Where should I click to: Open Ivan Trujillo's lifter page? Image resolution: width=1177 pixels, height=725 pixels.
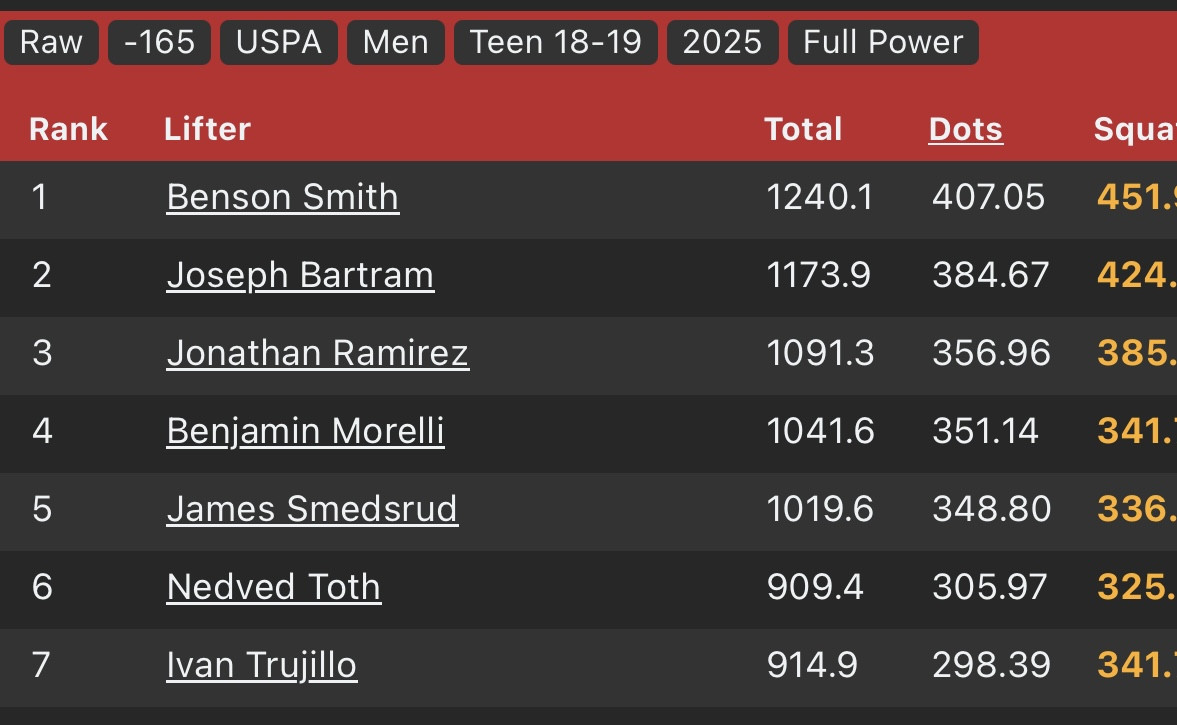261,665
